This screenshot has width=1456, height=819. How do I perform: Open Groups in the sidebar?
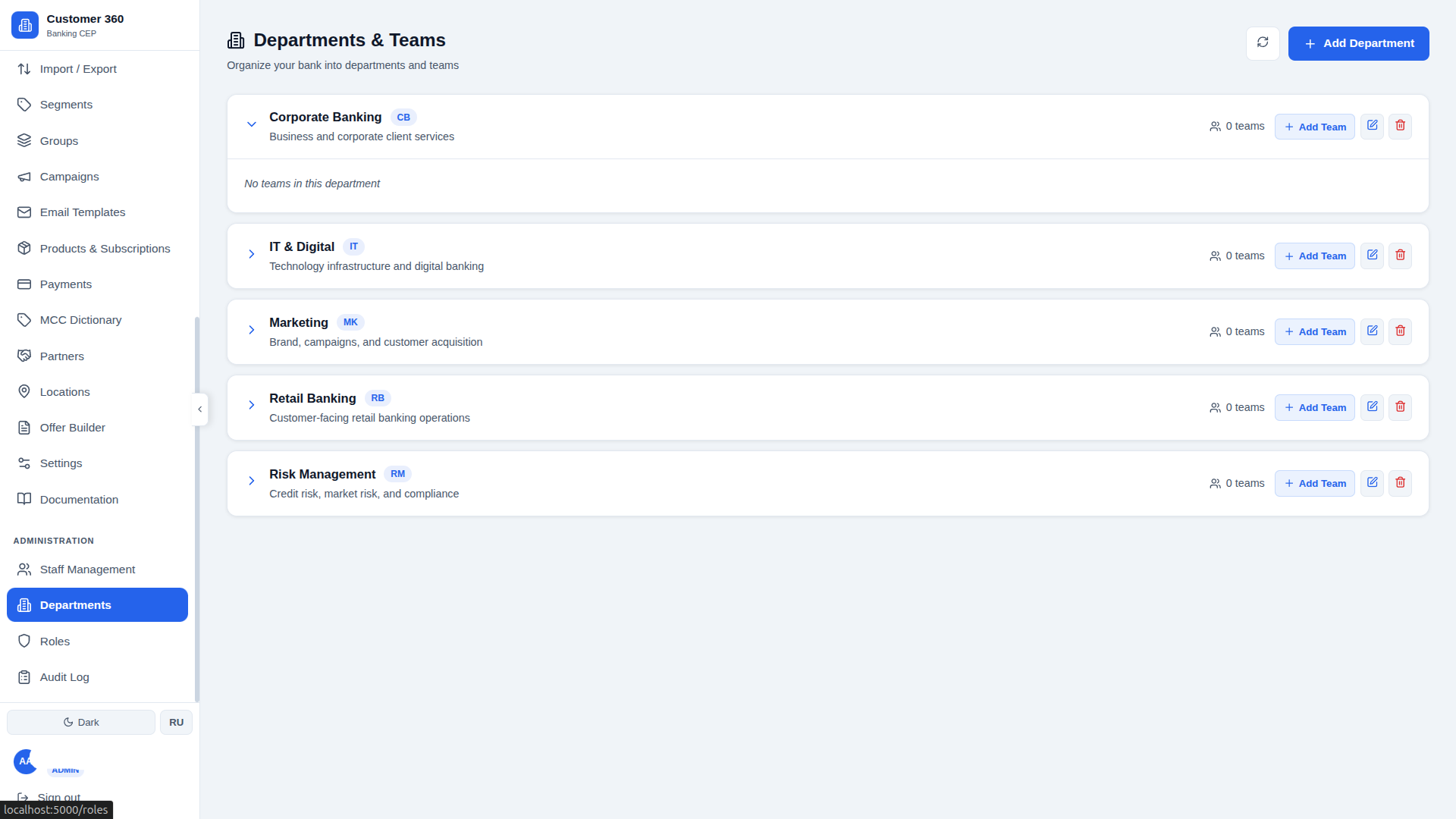[97, 141]
